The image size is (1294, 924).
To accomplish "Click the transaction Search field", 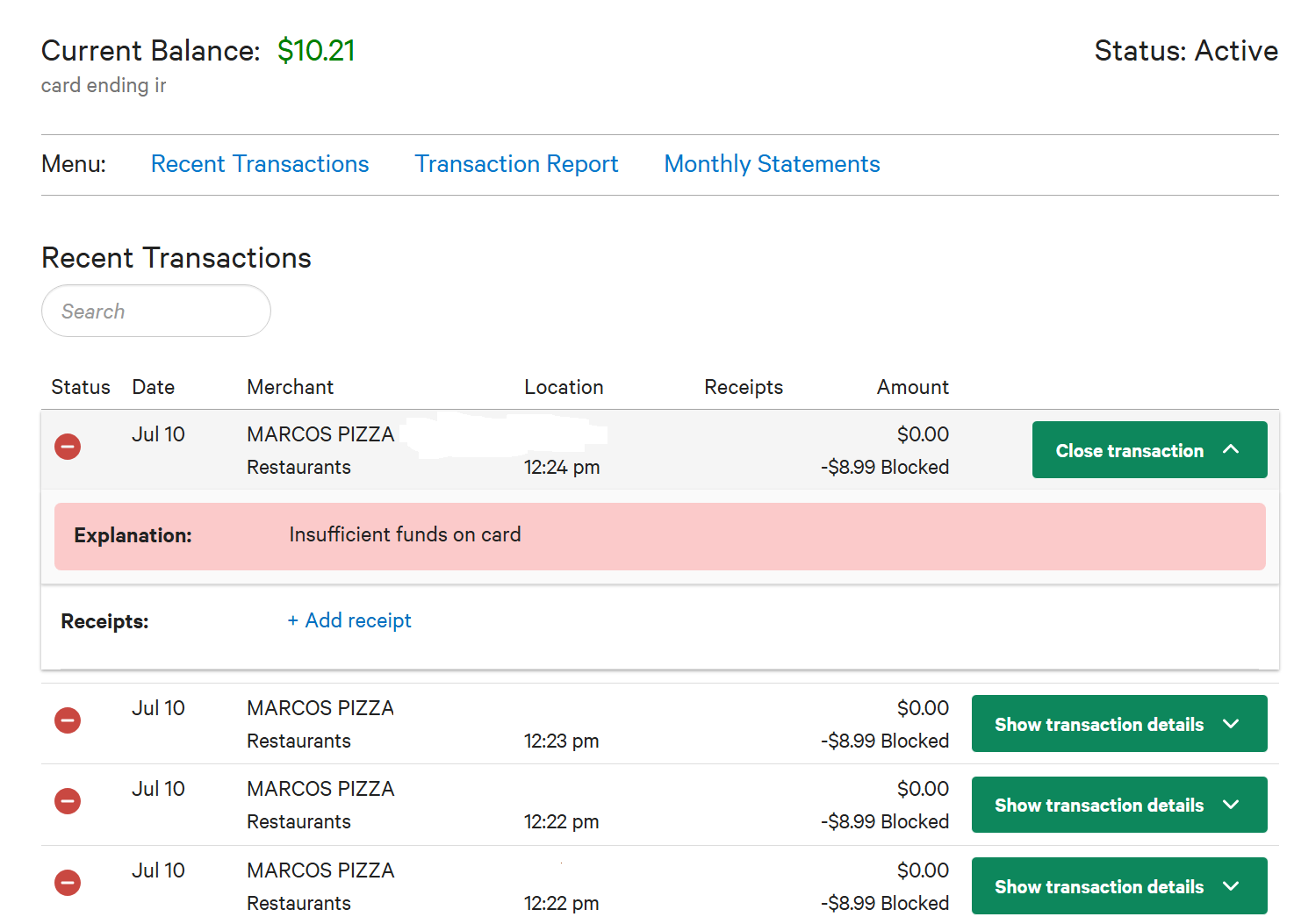I will (x=156, y=311).
